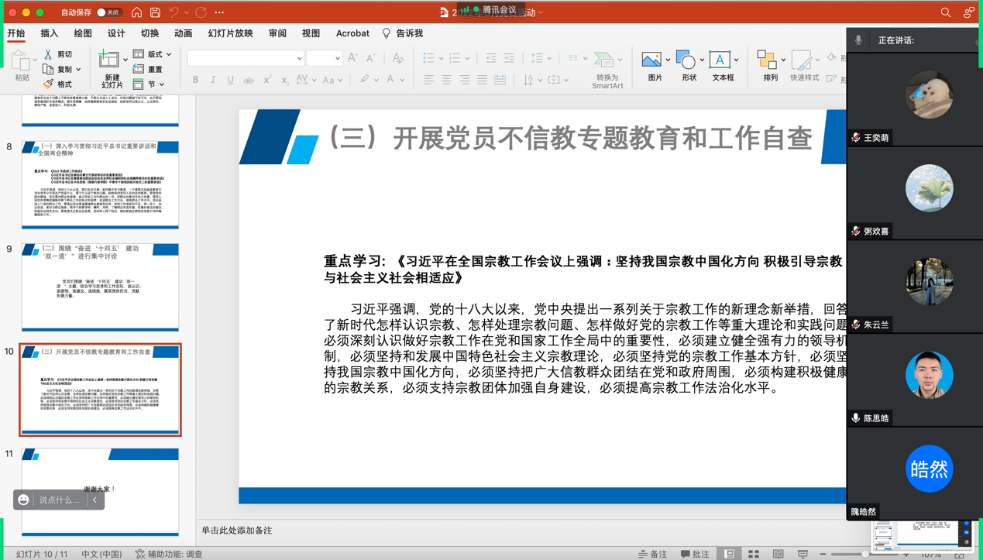Click the 文本框 (Text Box) button

[x=723, y=66]
